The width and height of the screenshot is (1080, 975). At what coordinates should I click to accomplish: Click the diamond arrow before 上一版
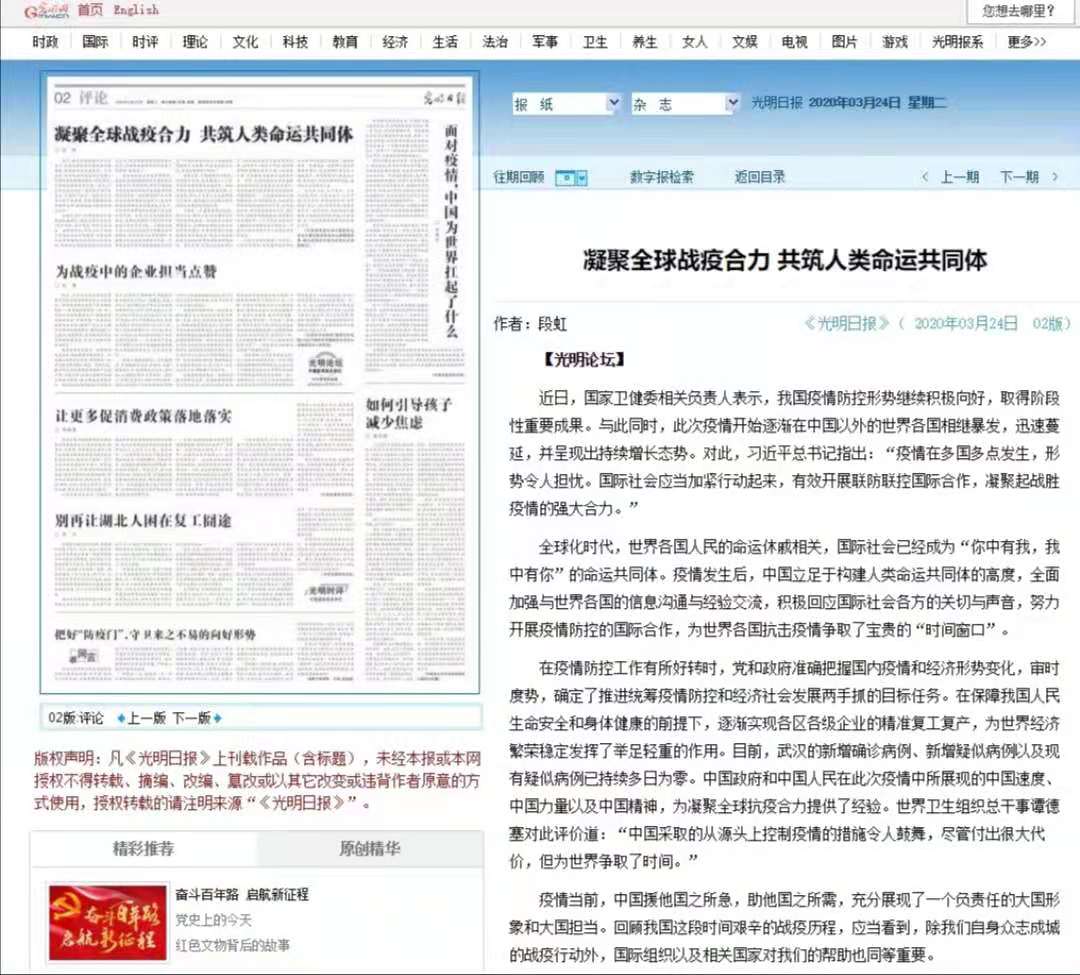(121, 718)
